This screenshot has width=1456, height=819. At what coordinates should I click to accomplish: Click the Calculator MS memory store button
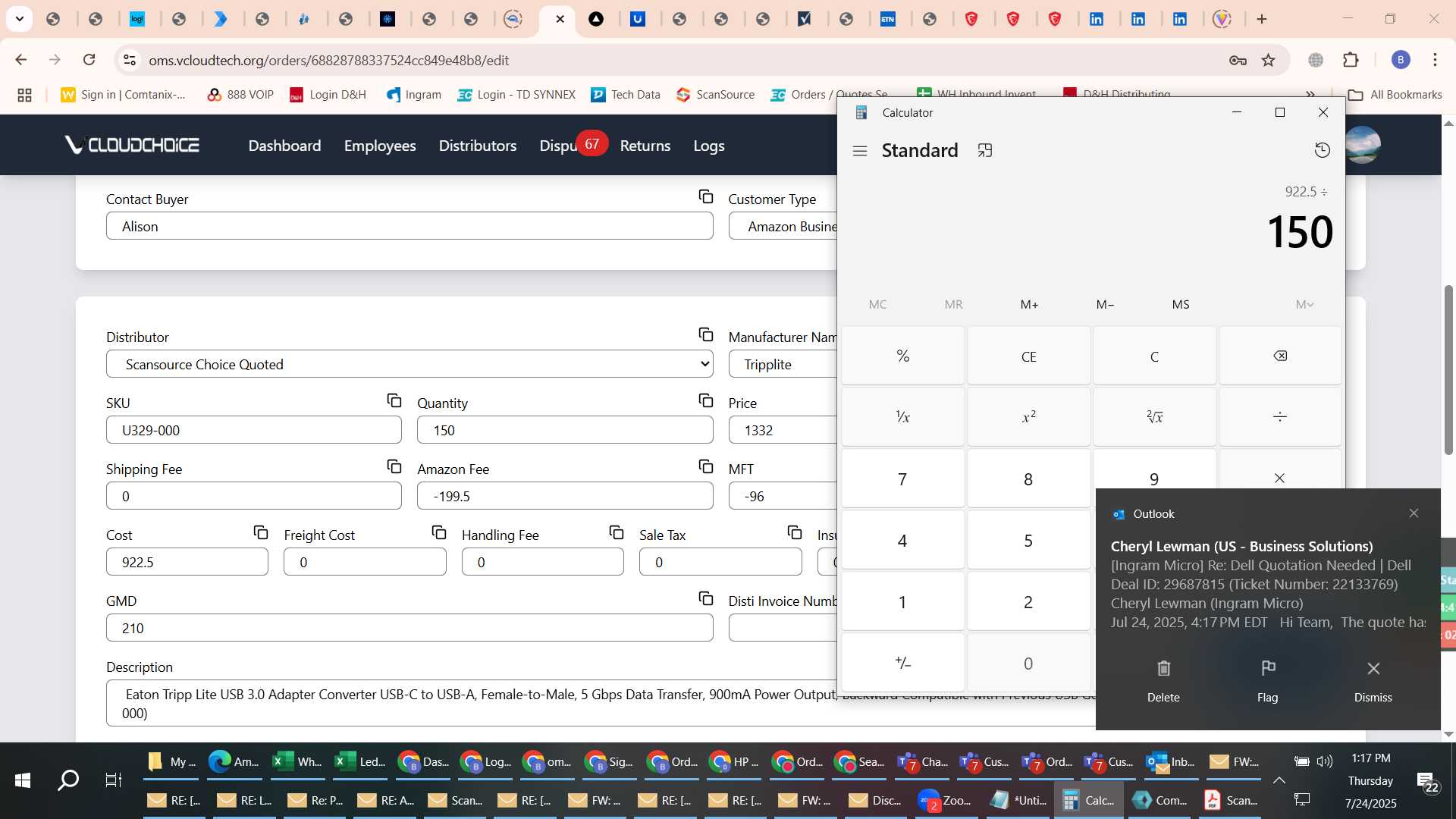pyautogui.click(x=1181, y=305)
